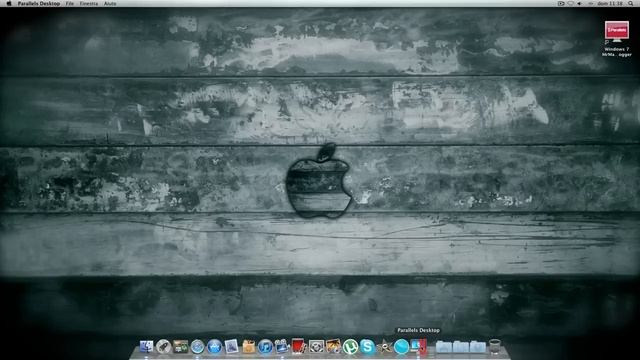Open the Parallels Desktop application menu
Viewport: 640px width, 360px height.
(x=39, y=3)
